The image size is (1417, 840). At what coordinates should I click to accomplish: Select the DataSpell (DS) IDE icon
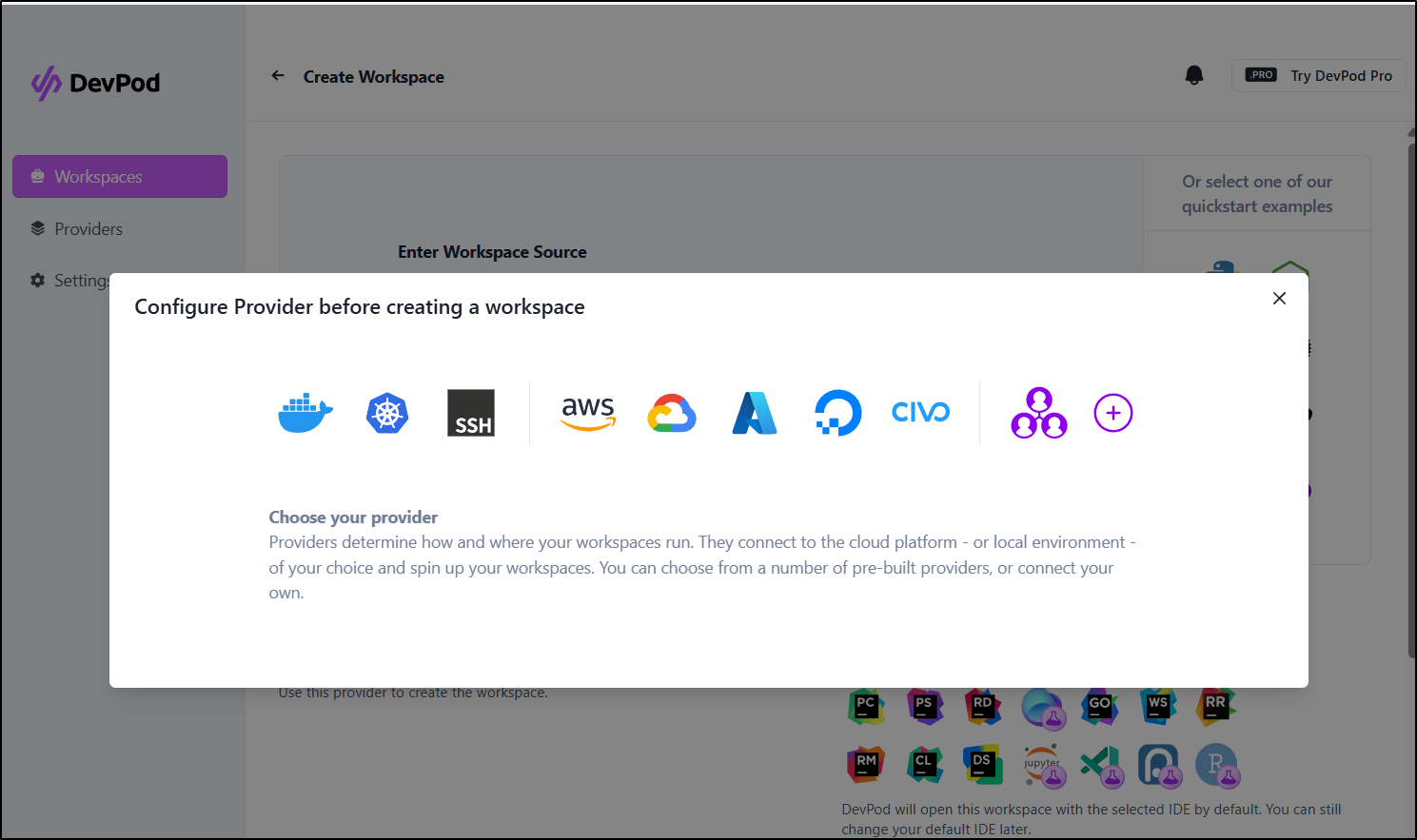(x=983, y=764)
